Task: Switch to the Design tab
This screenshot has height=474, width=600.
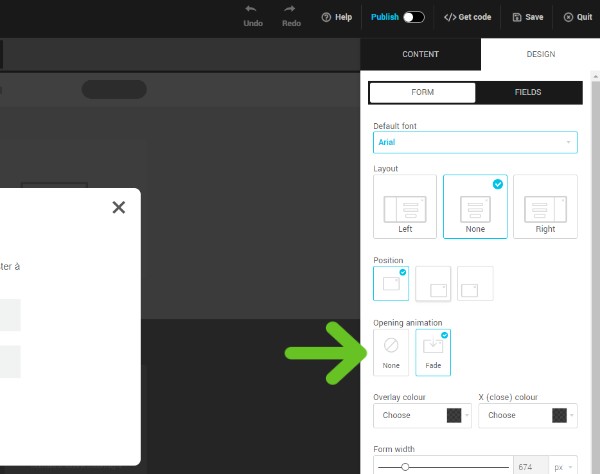Action: tap(539, 54)
